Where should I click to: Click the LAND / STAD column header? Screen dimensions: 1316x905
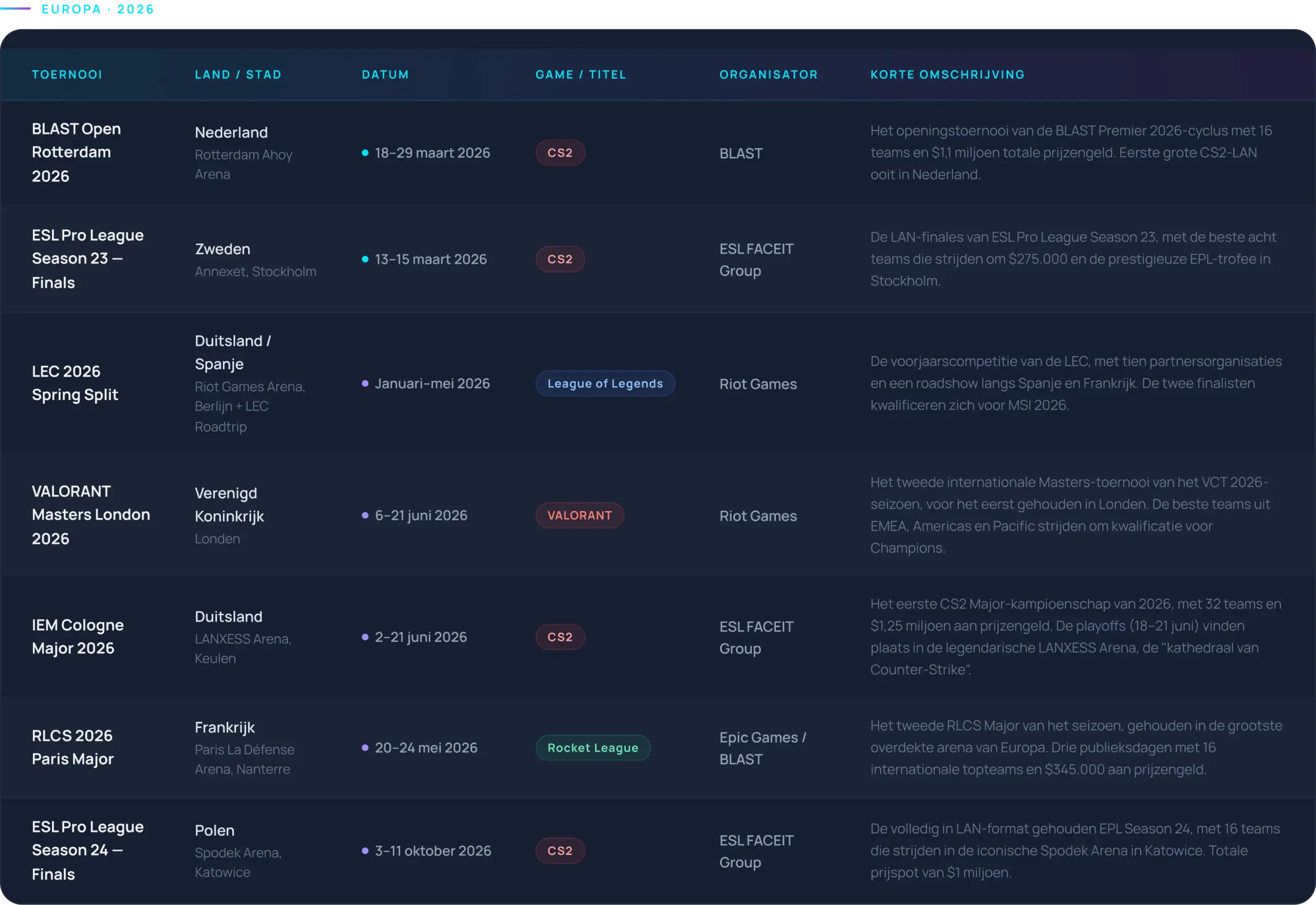pos(238,75)
